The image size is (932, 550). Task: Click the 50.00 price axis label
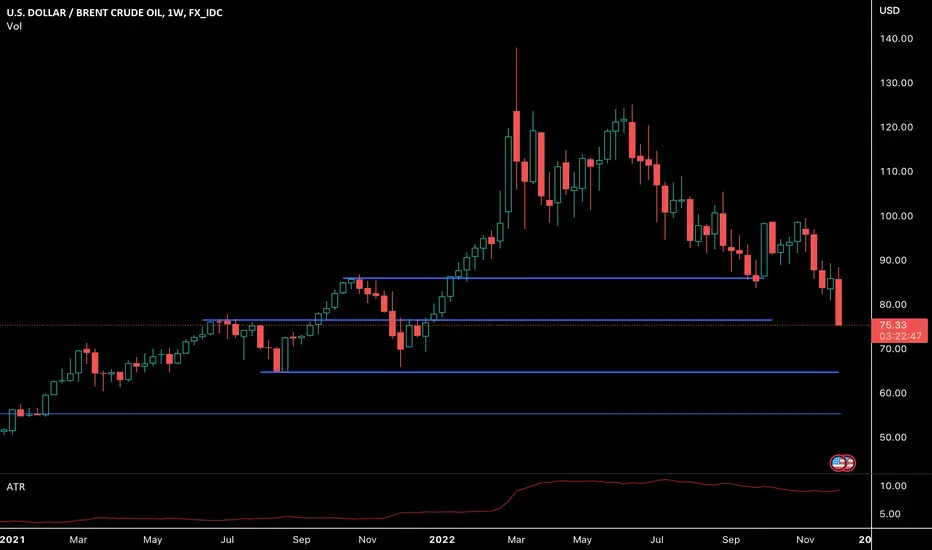pyautogui.click(x=893, y=438)
